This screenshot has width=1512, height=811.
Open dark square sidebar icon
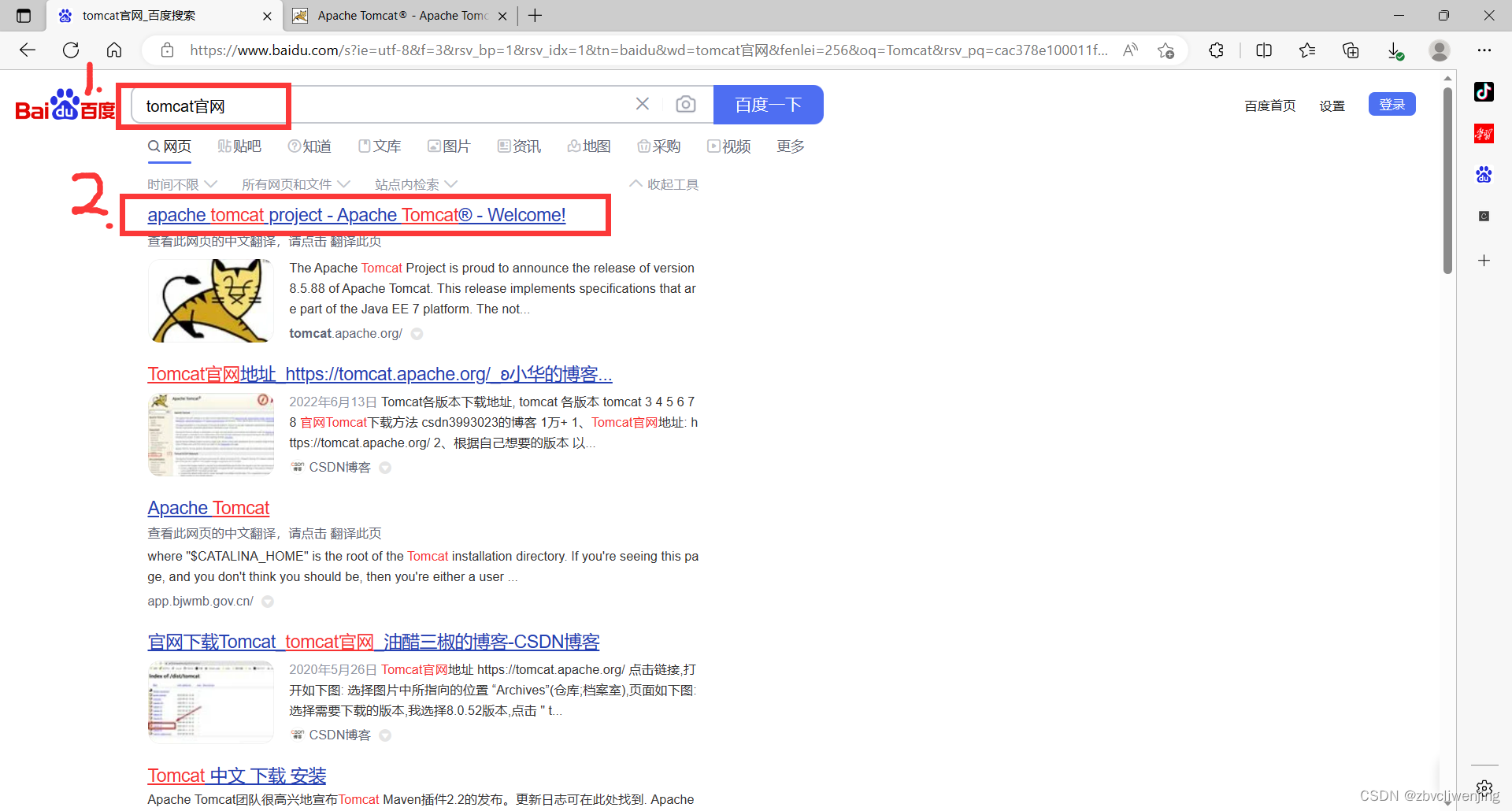1484,216
